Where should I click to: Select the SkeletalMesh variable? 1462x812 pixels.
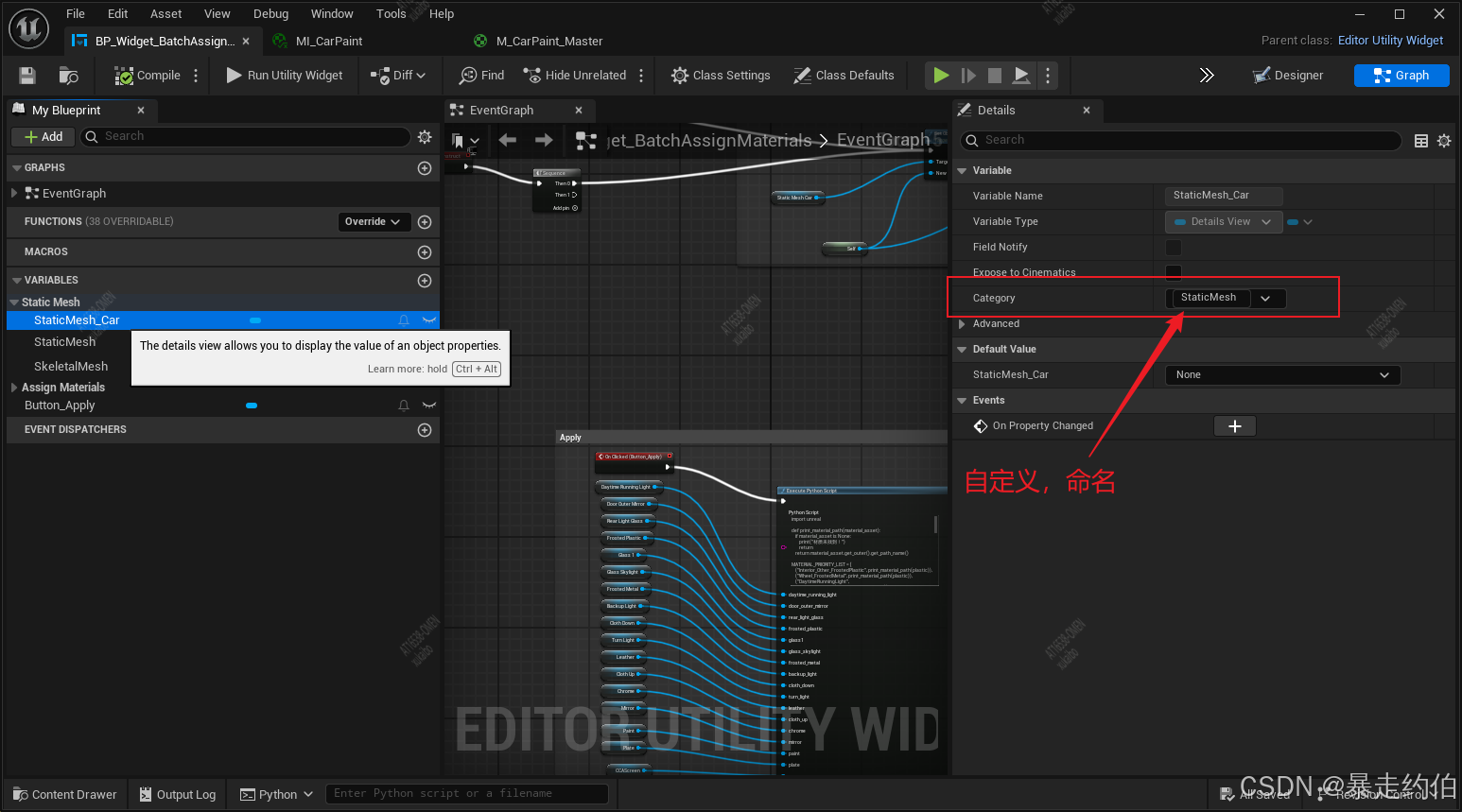(71, 367)
